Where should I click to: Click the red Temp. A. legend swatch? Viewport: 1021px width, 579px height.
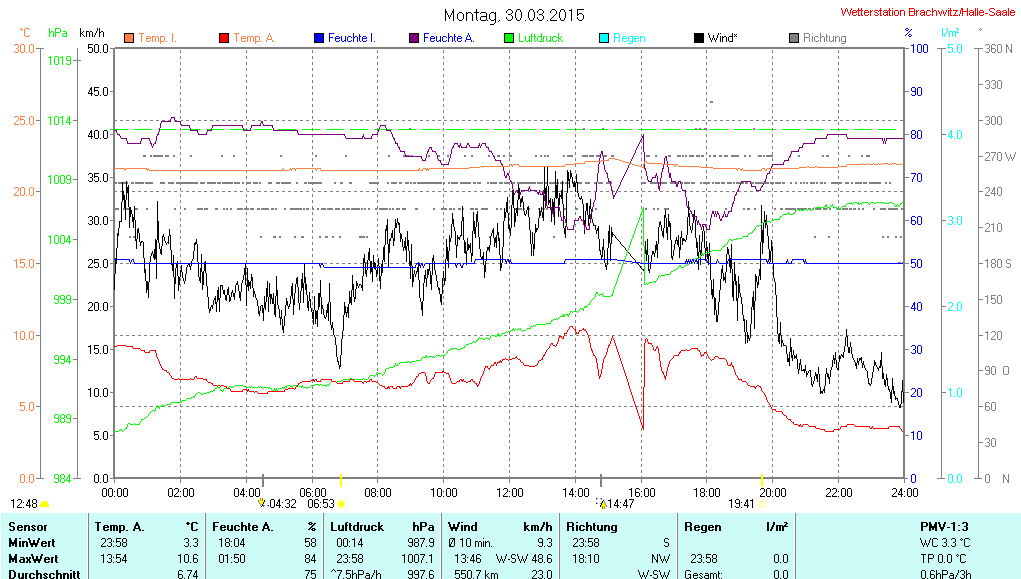[223, 38]
